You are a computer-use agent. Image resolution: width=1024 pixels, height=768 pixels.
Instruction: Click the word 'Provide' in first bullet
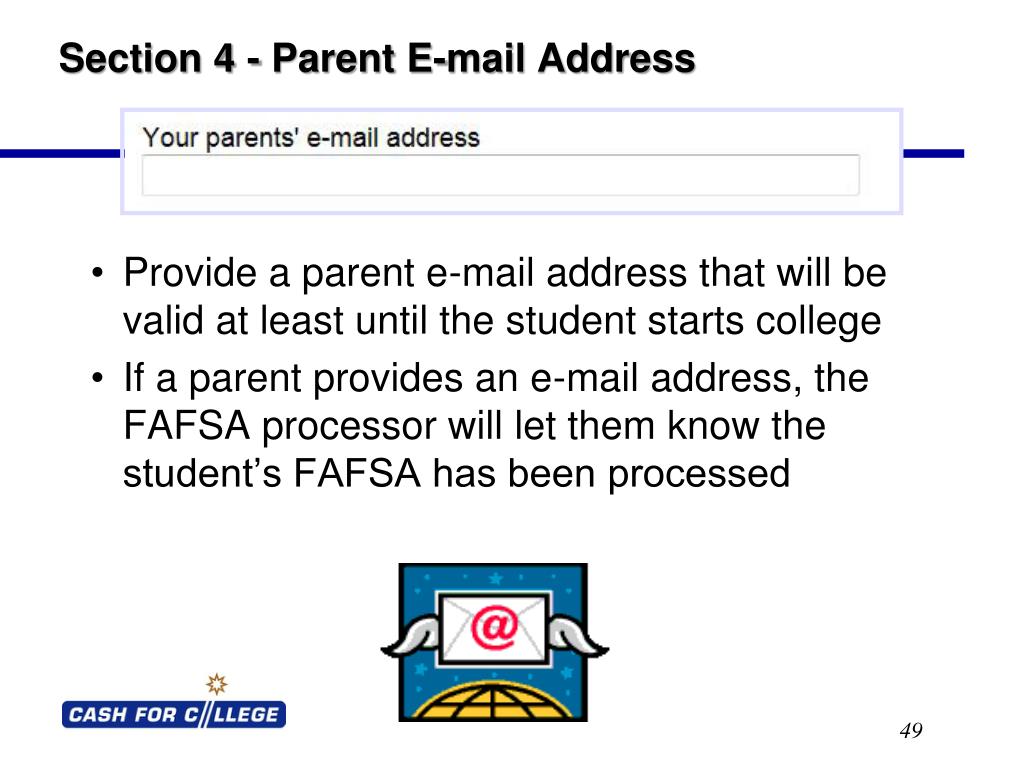(x=189, y=272)
